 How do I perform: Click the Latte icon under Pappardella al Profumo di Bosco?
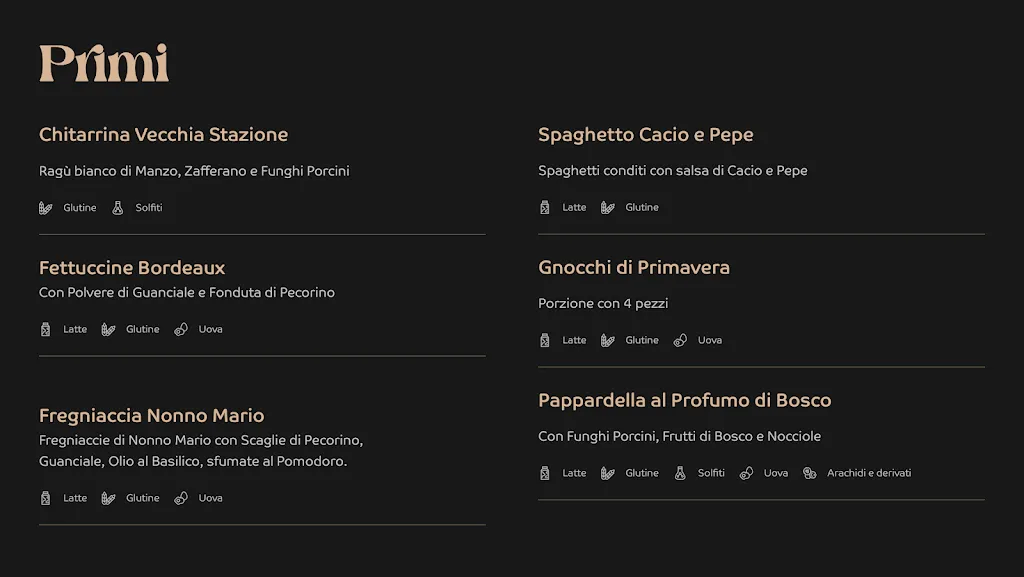click(544, 473)
